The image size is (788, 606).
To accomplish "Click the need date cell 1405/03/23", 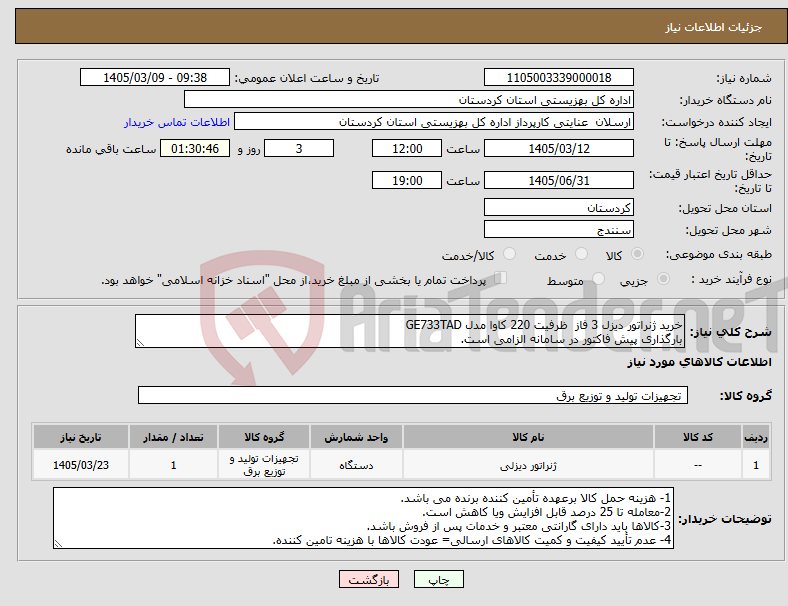I will coord(80,465).
